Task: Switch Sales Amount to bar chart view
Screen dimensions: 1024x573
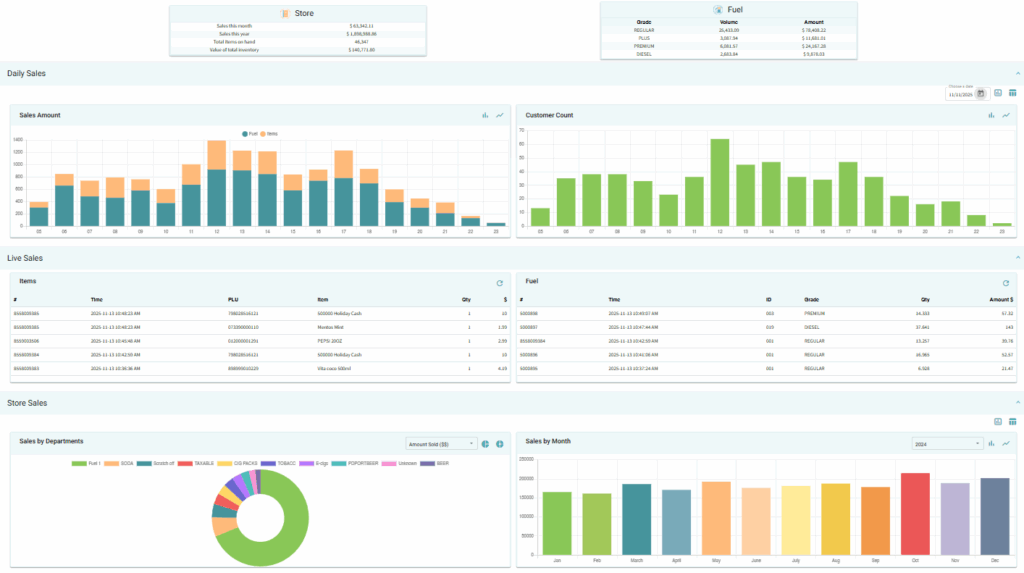Action: [485, 115]
